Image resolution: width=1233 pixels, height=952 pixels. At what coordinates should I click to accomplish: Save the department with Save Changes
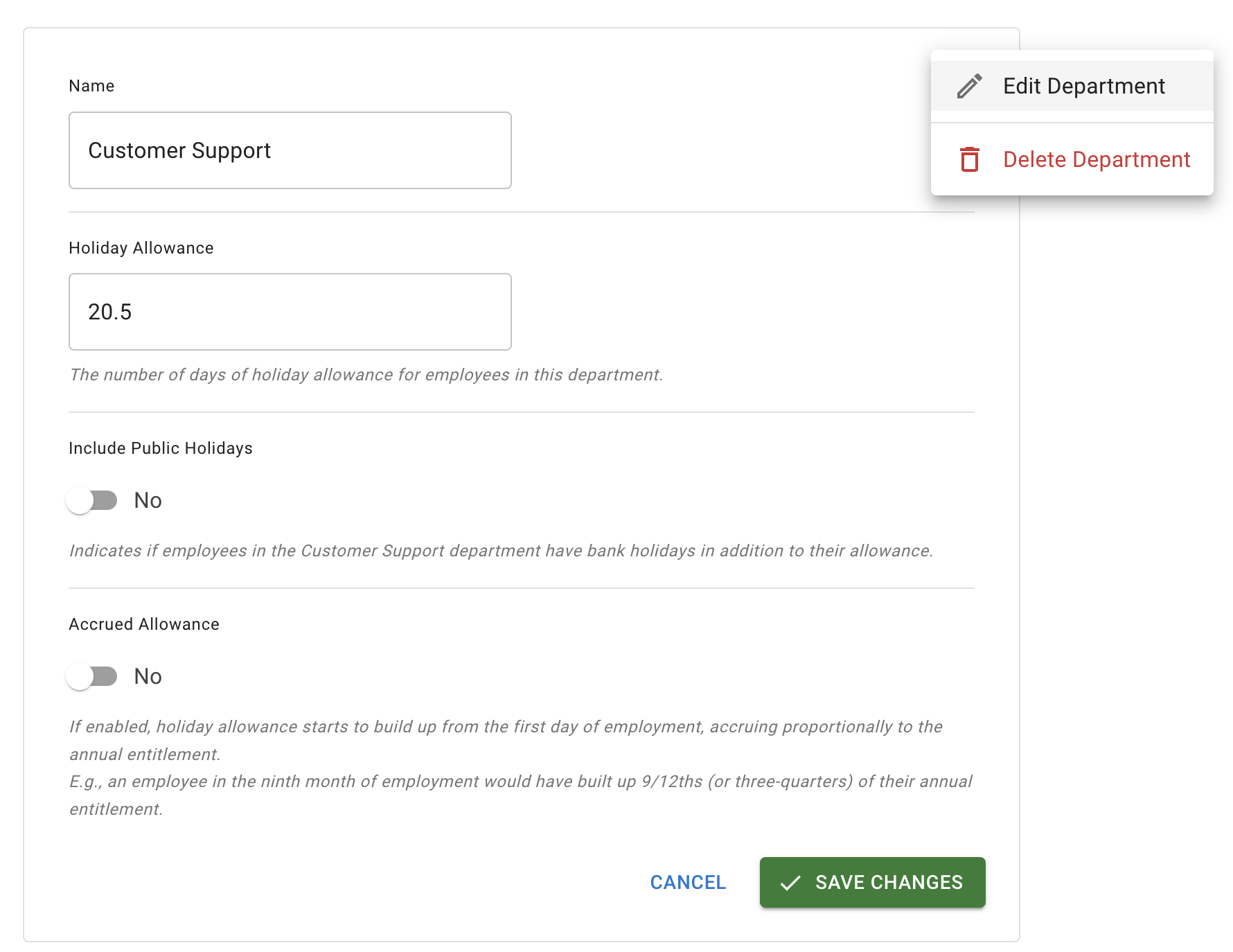coord(872,882)
